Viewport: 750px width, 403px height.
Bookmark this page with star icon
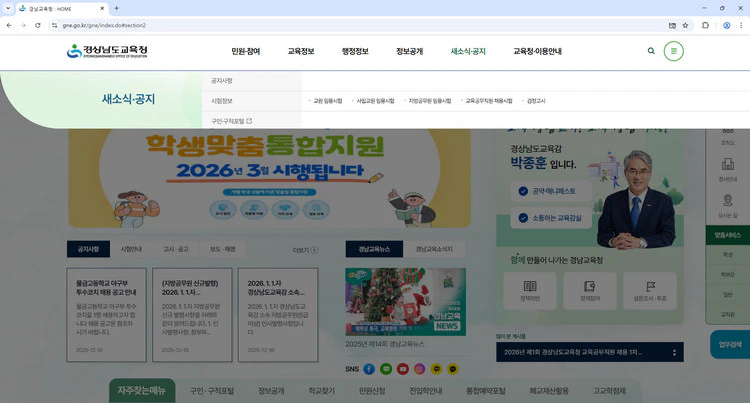point(685,25)
